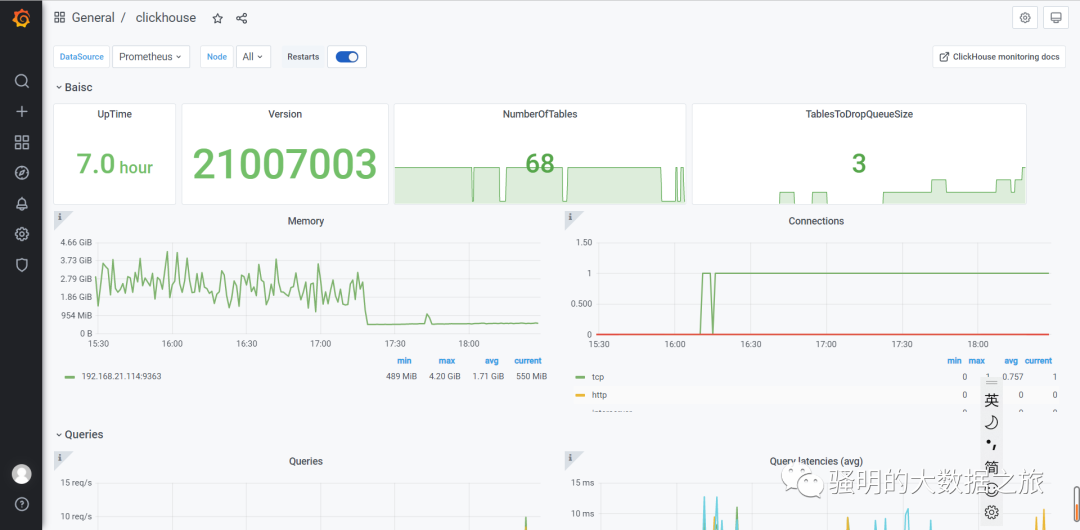The height and width of the screenshot is (530, 1080).
Task: Cycle view mode with monitor icon
Action: 1055,18
